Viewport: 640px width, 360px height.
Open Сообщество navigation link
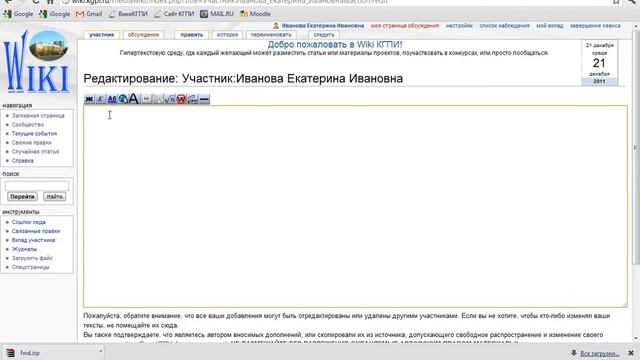tap(28, 125)
